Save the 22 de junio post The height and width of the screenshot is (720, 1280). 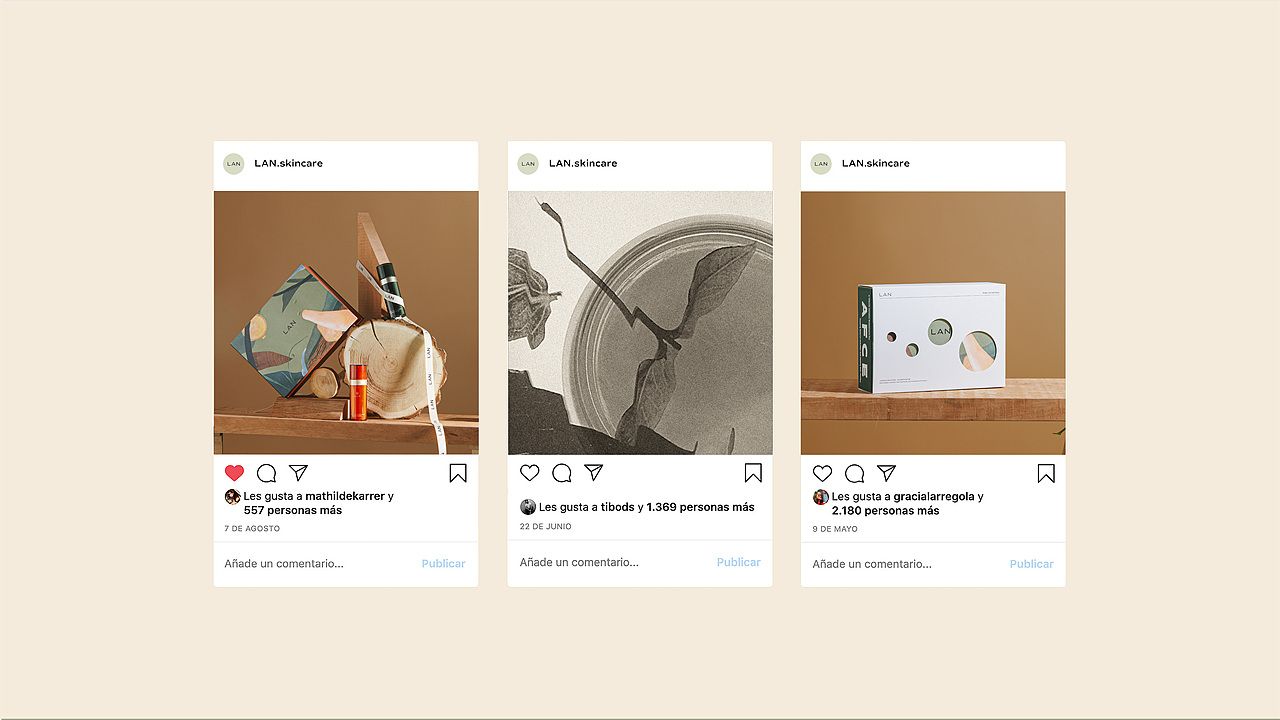[x=753, y=472]
